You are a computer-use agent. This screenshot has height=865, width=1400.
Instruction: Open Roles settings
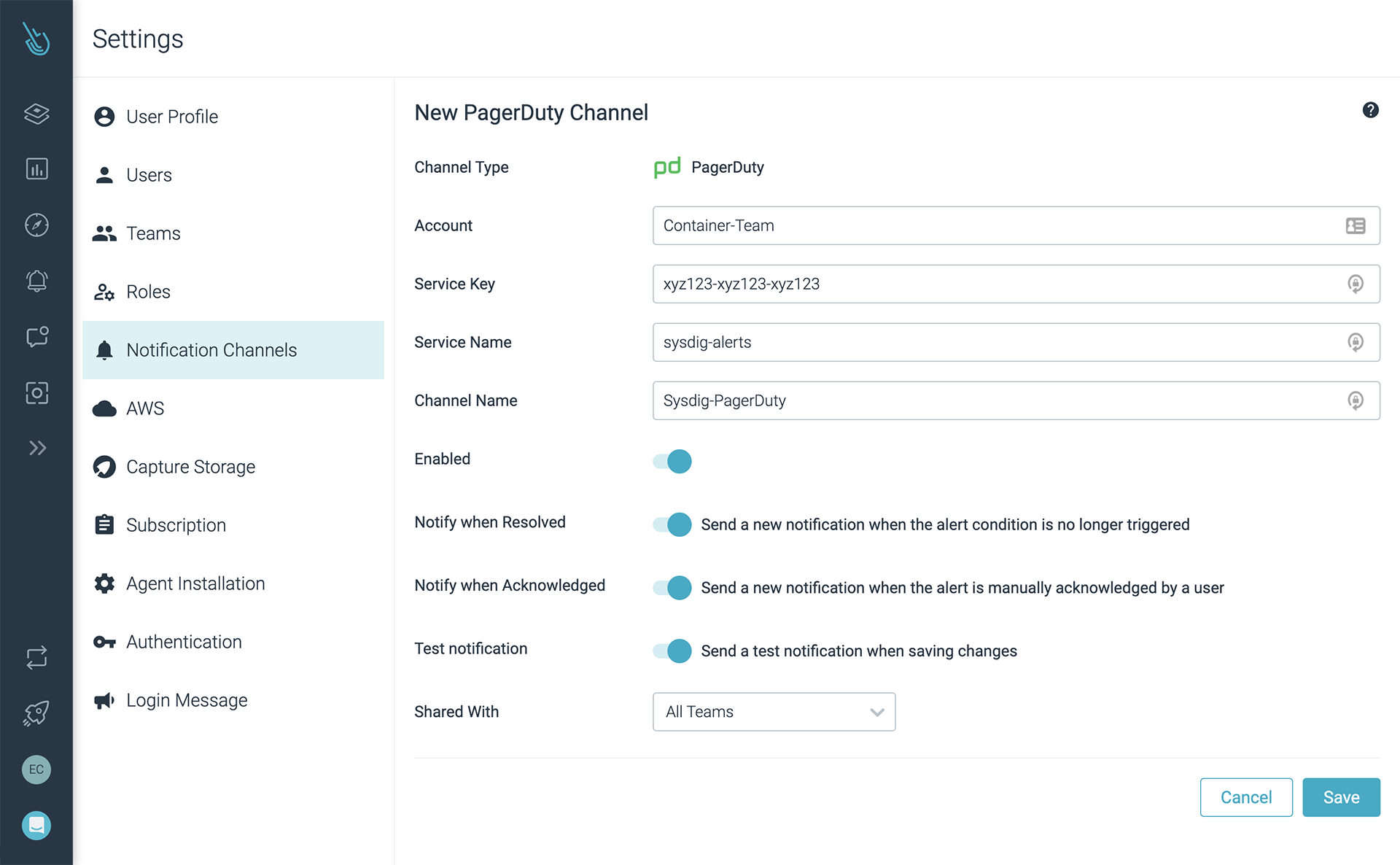click(233, 292)
